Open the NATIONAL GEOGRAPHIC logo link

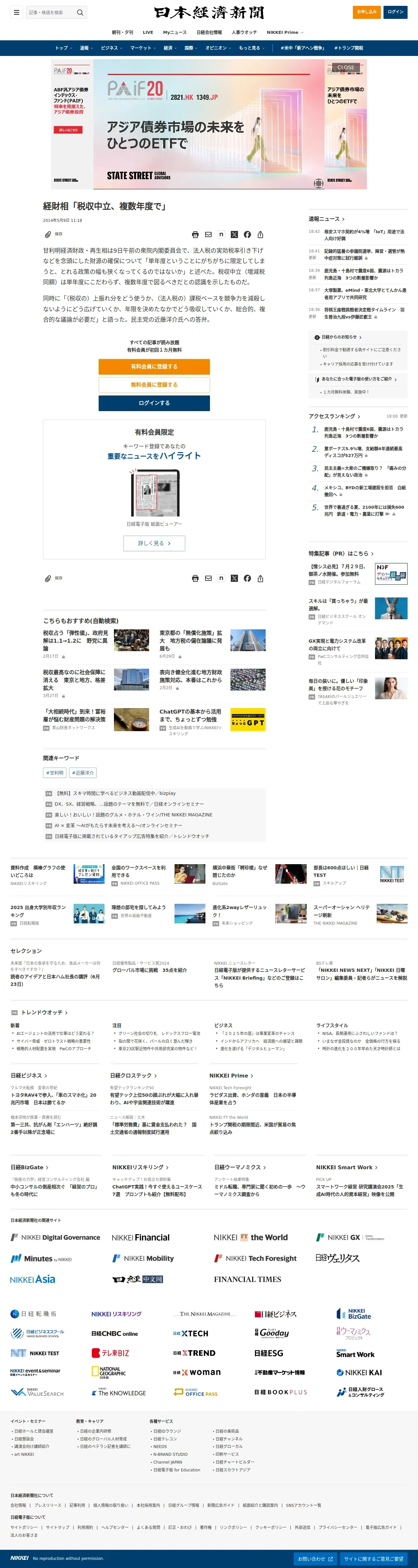[x=108, y=1372]
